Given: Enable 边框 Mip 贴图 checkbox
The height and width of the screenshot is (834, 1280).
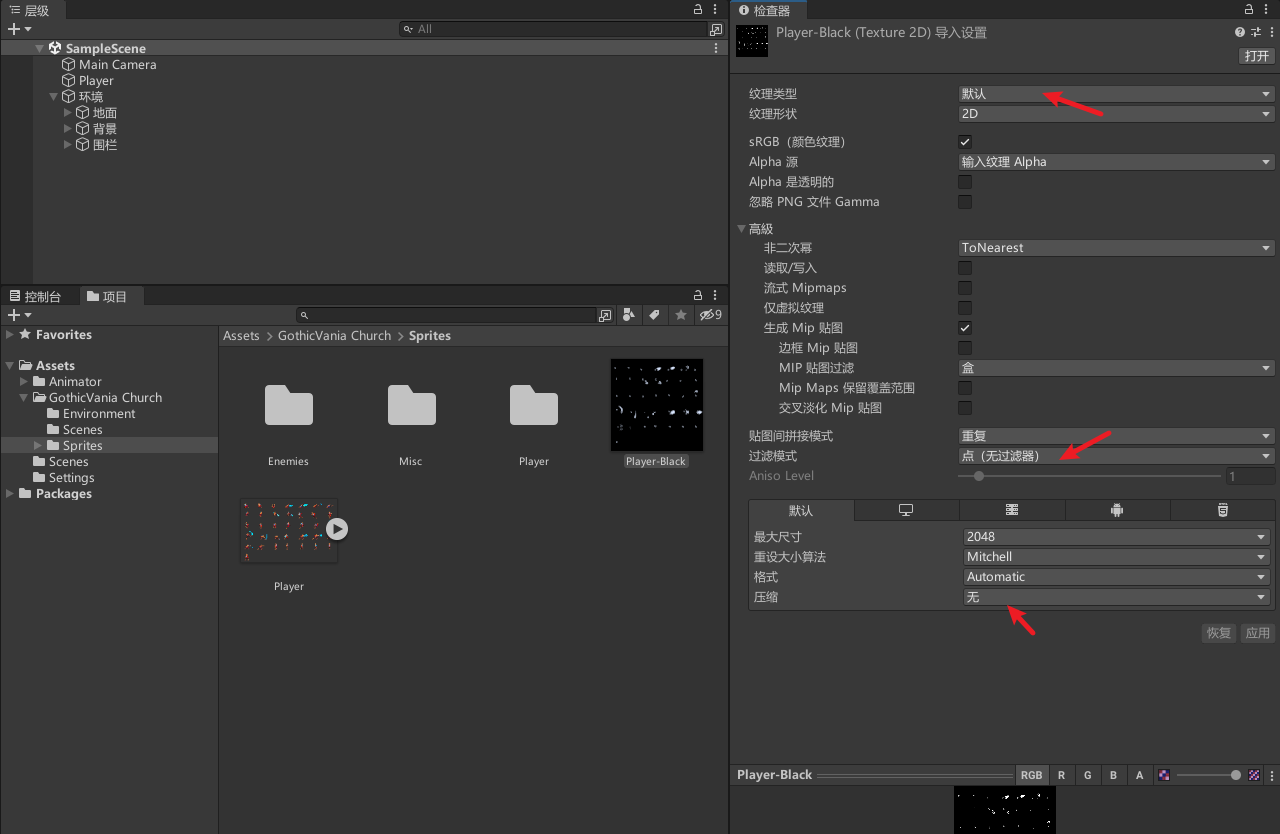Looking at the screenshot, I should click(x=965, y=348).
